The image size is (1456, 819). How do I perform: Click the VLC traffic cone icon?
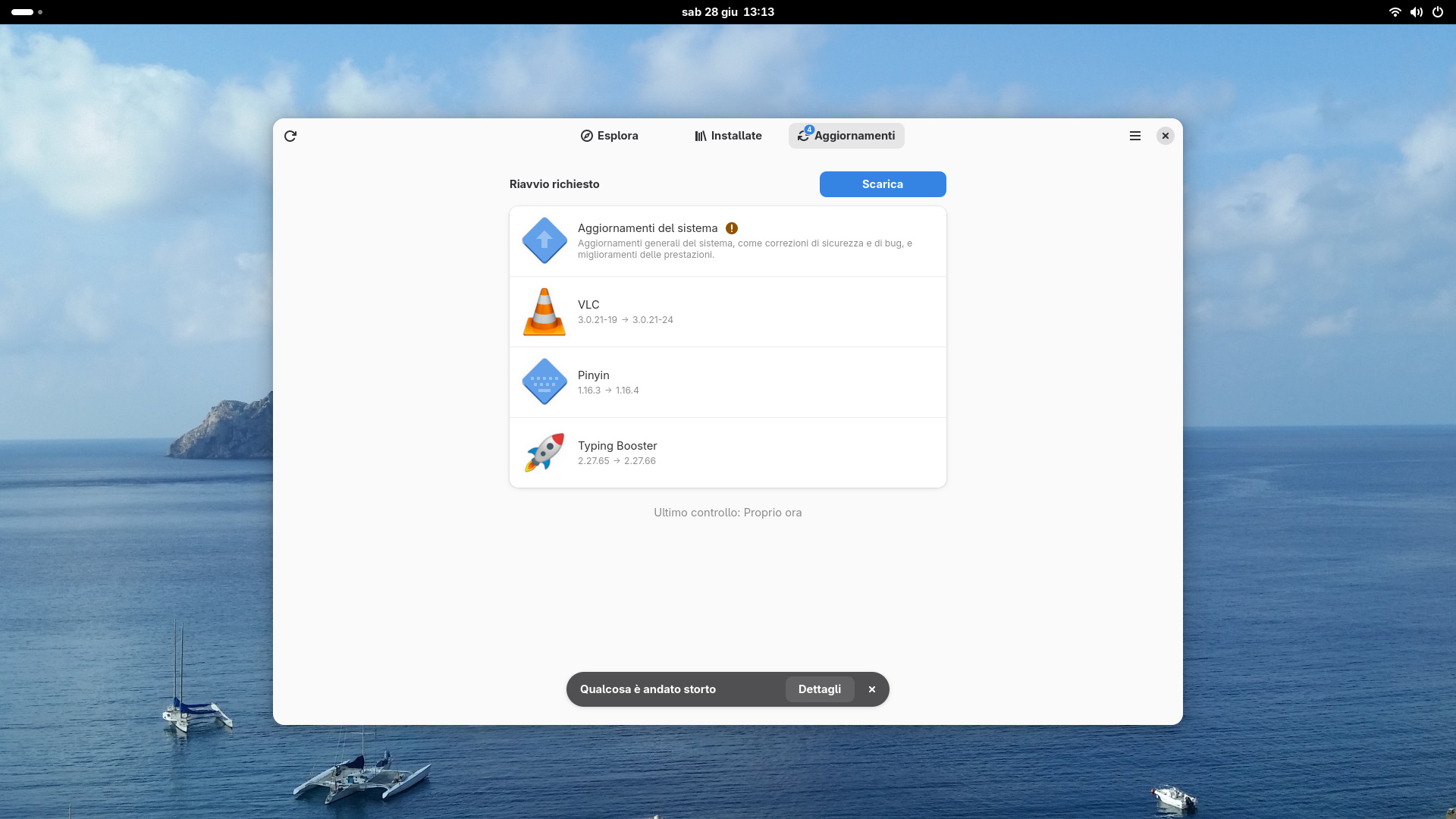coord(544,312)
